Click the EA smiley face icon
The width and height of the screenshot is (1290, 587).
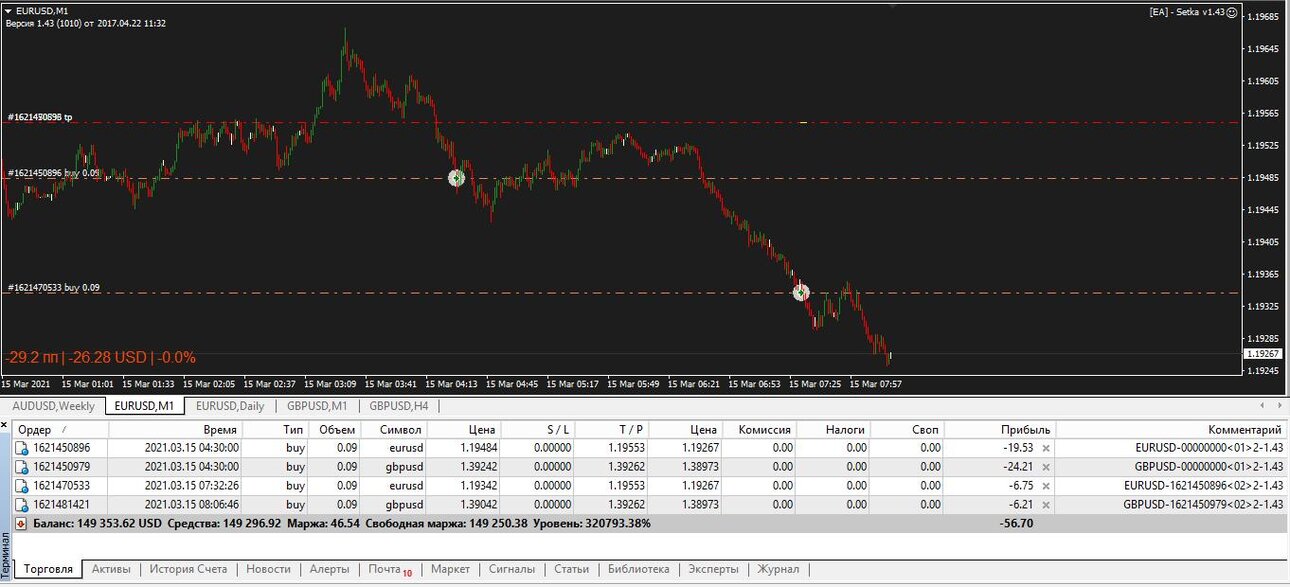pos(1232,12)
